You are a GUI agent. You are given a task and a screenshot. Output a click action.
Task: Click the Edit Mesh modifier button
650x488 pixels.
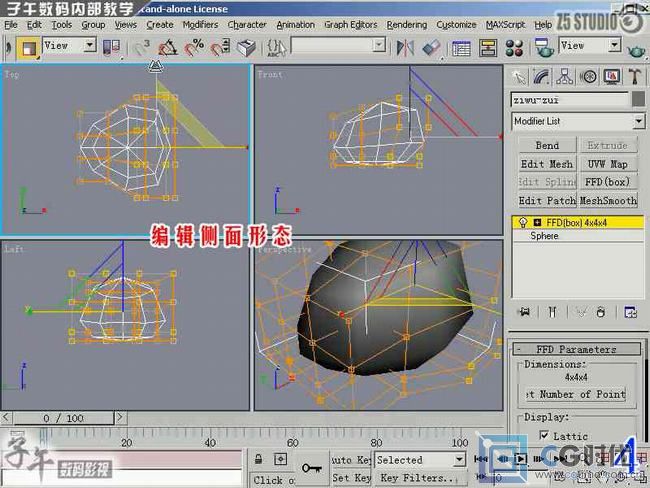547,164
